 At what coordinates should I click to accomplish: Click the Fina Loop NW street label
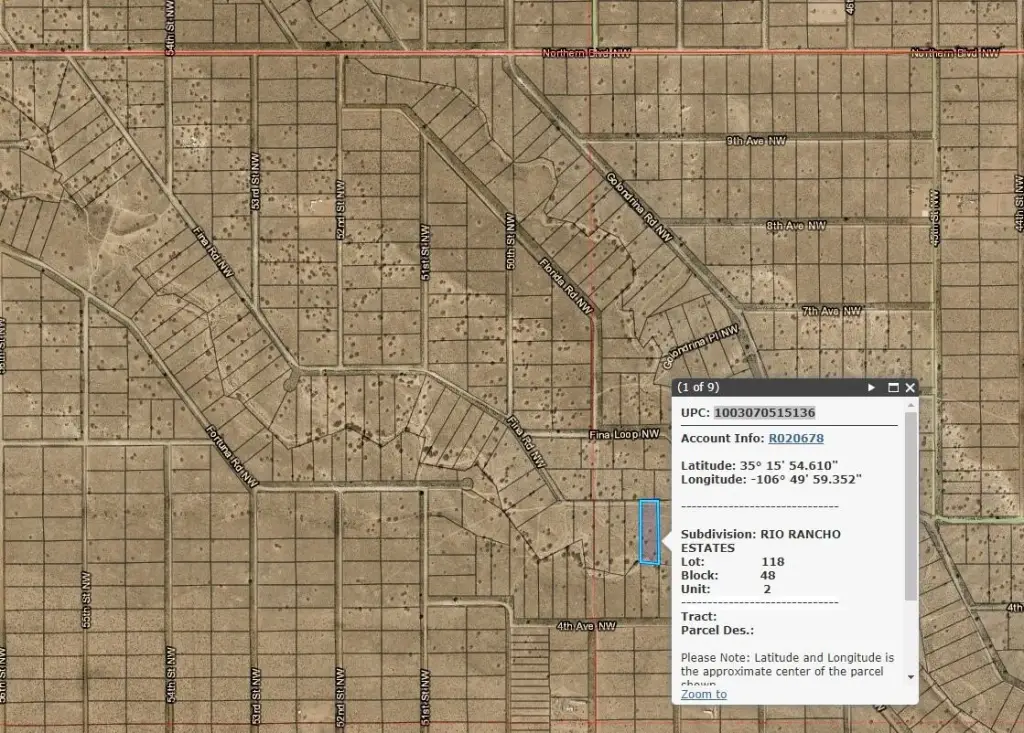625,434
